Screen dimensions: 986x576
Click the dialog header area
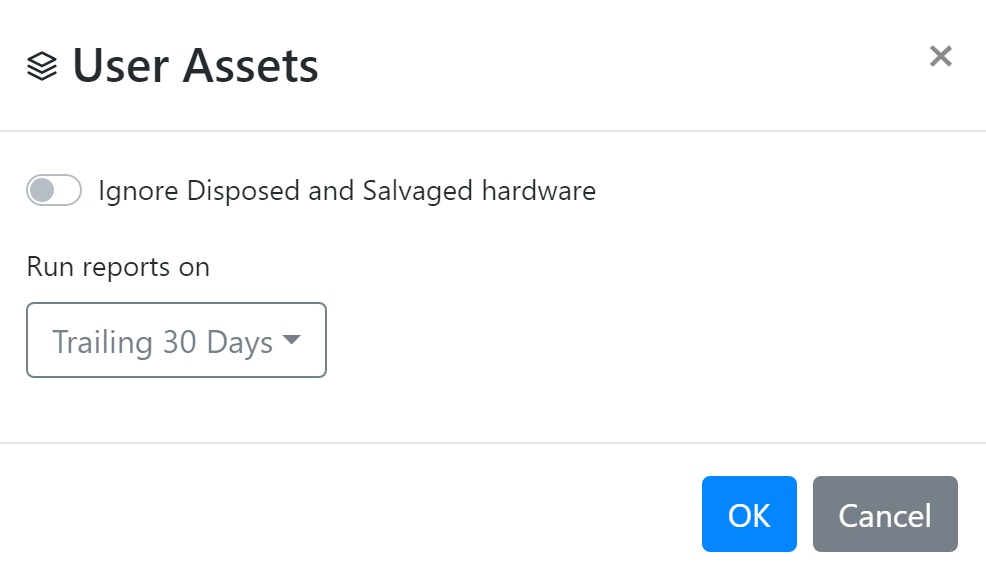coord(400,65)
